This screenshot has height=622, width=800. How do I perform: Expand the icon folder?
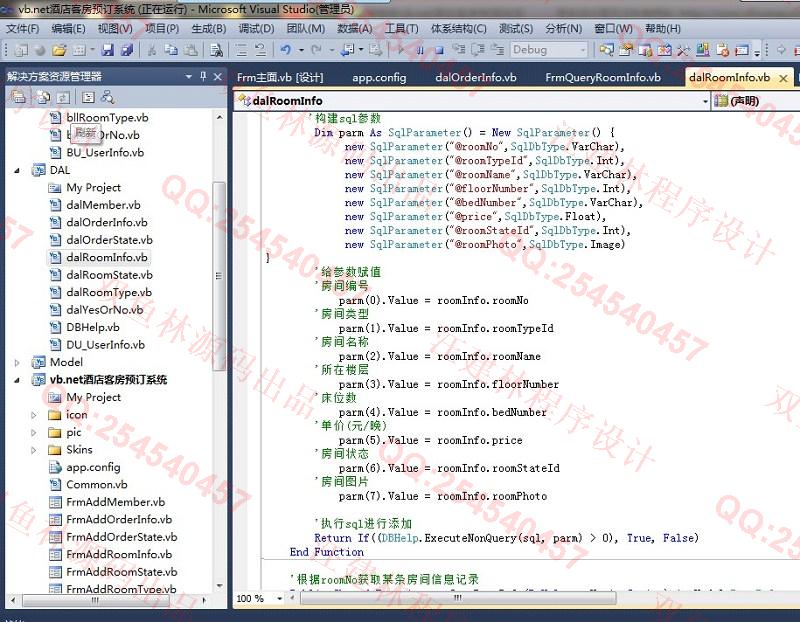pyautogui.click(x=34, y=415)
